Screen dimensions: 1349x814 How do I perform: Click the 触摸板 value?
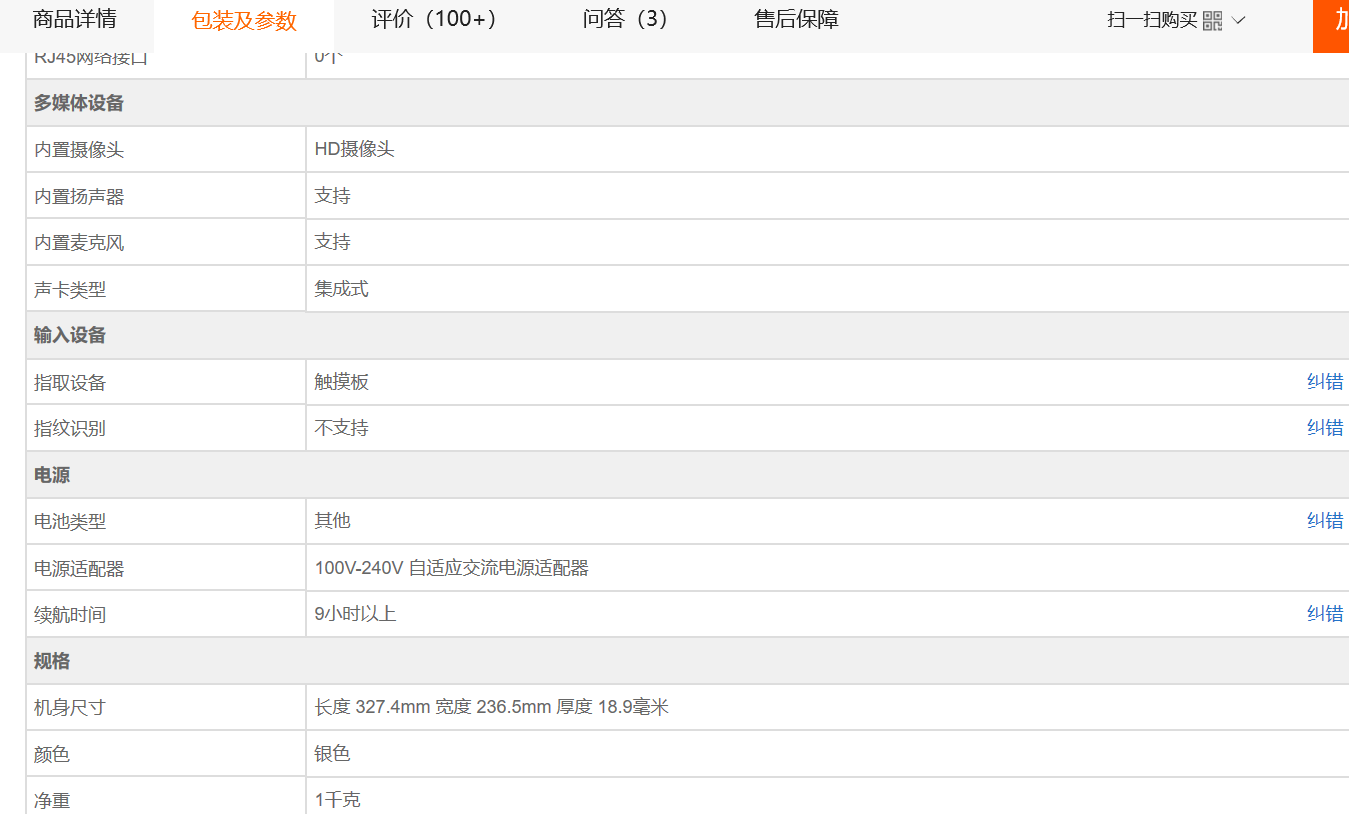coord(342,382)
